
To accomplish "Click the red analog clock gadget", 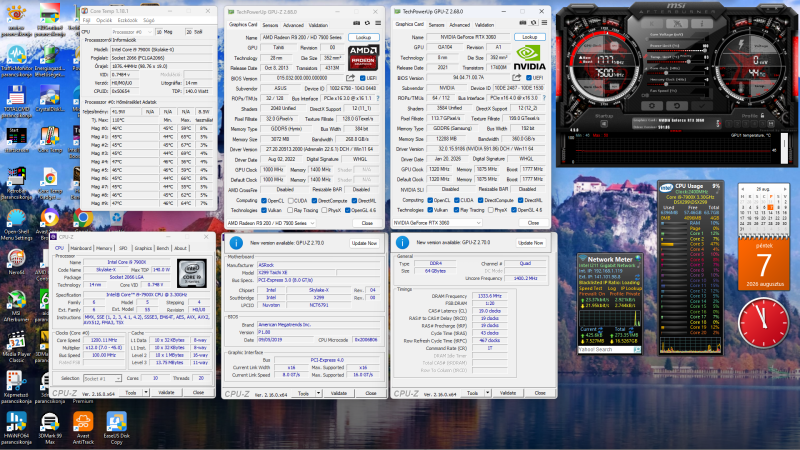I will [x=763, y=322].
